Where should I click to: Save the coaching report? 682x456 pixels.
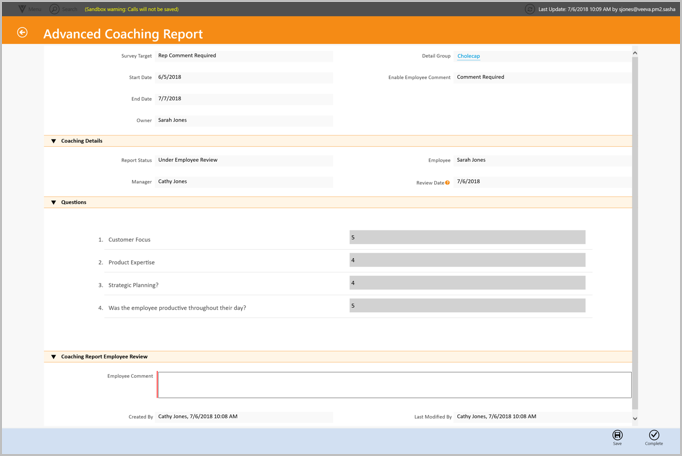(617, 436)
